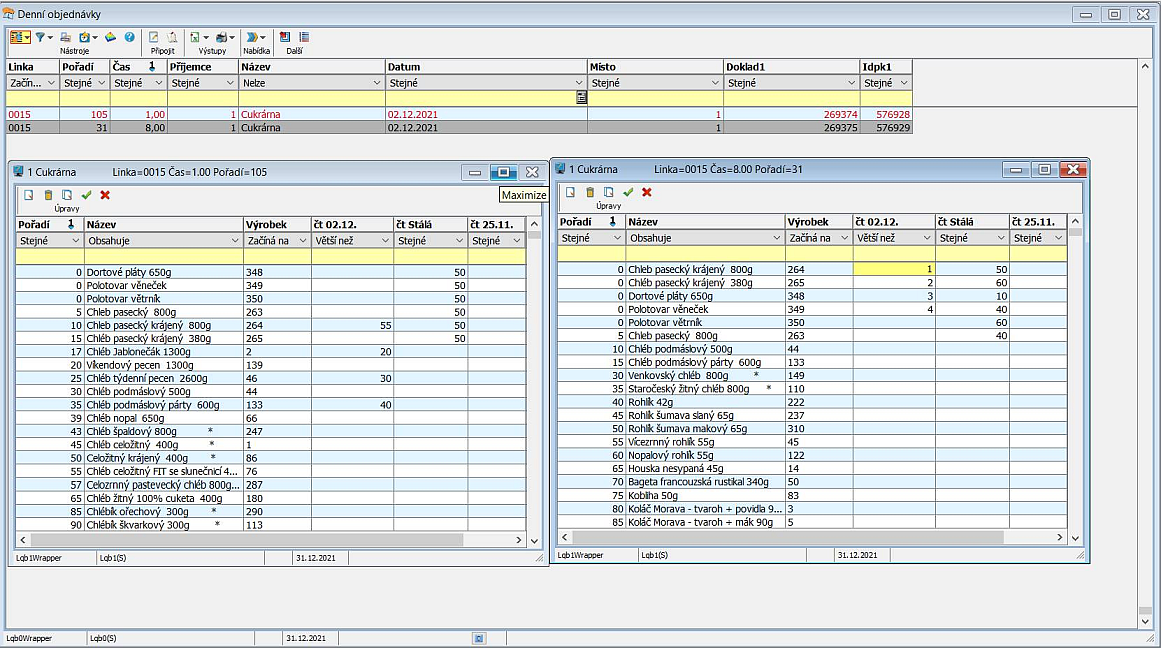Open the blue help question mark icon

[x=129, y=37]
